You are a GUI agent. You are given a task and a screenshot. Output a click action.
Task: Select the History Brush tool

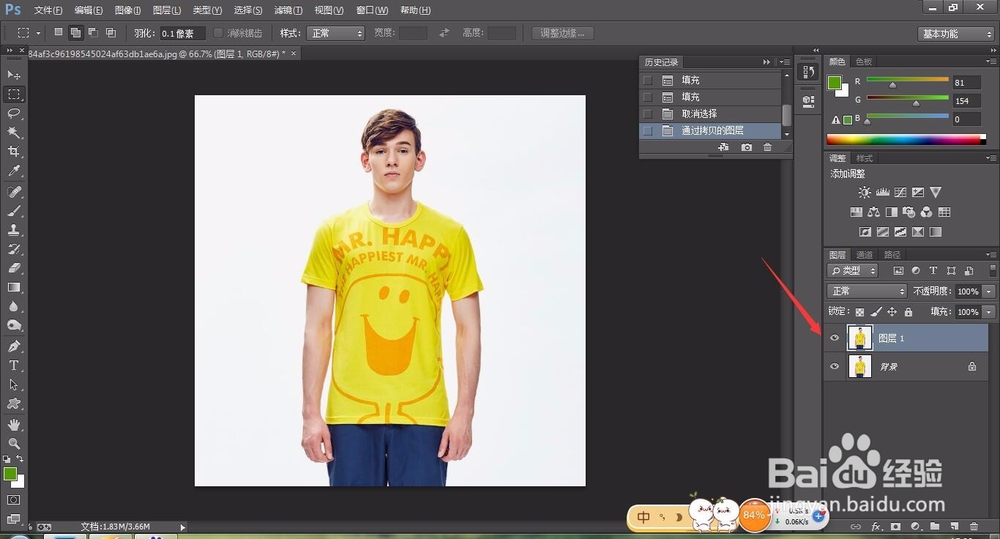click(x=13, y=249)
